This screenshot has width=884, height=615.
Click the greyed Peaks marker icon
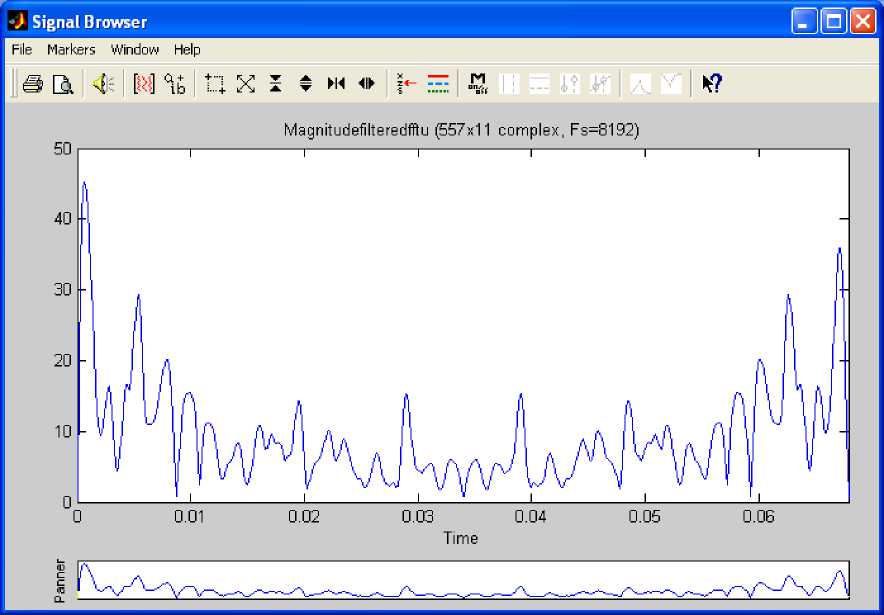pos(640,84)
